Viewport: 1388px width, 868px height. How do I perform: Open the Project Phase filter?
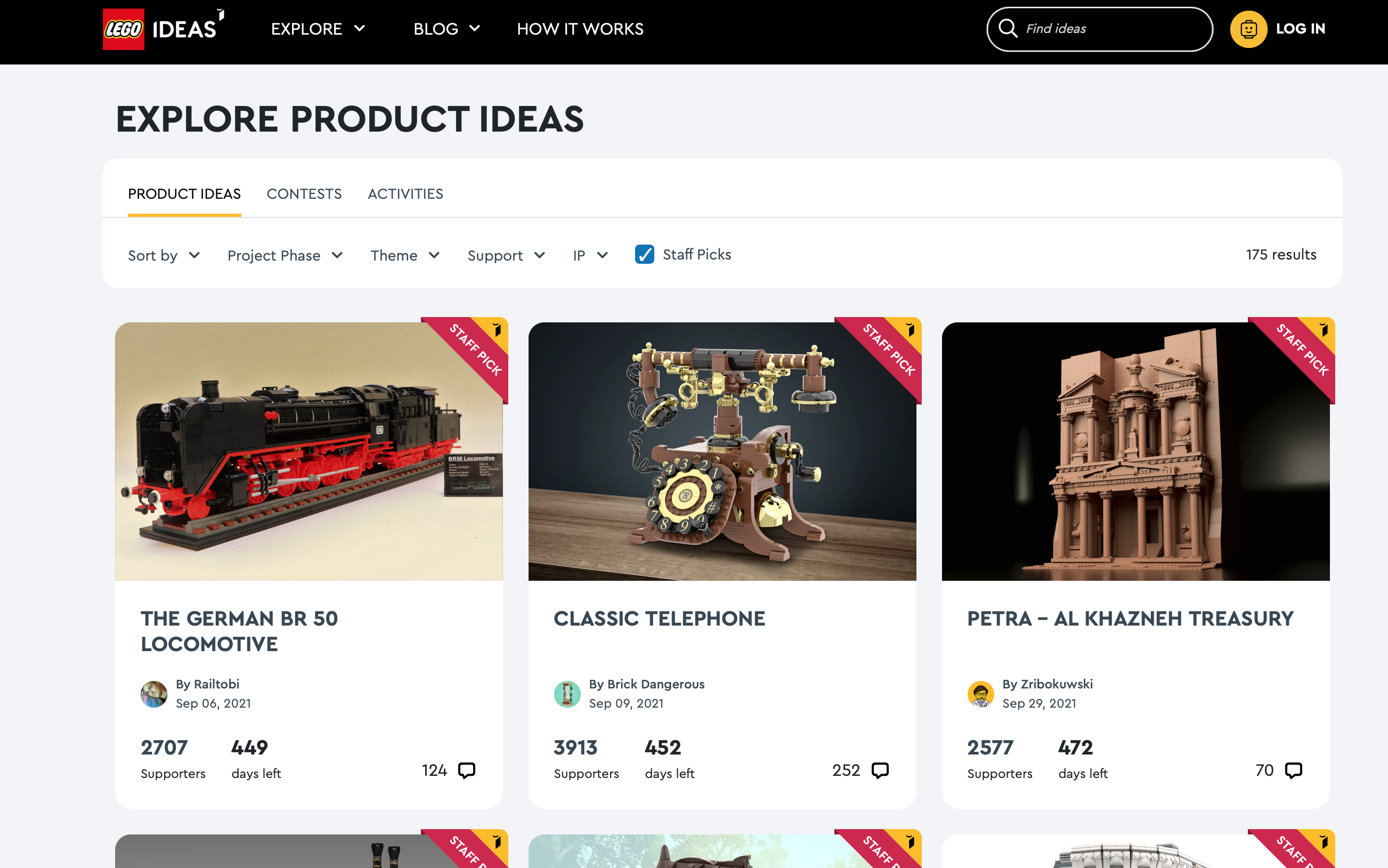tap(285, 255)
